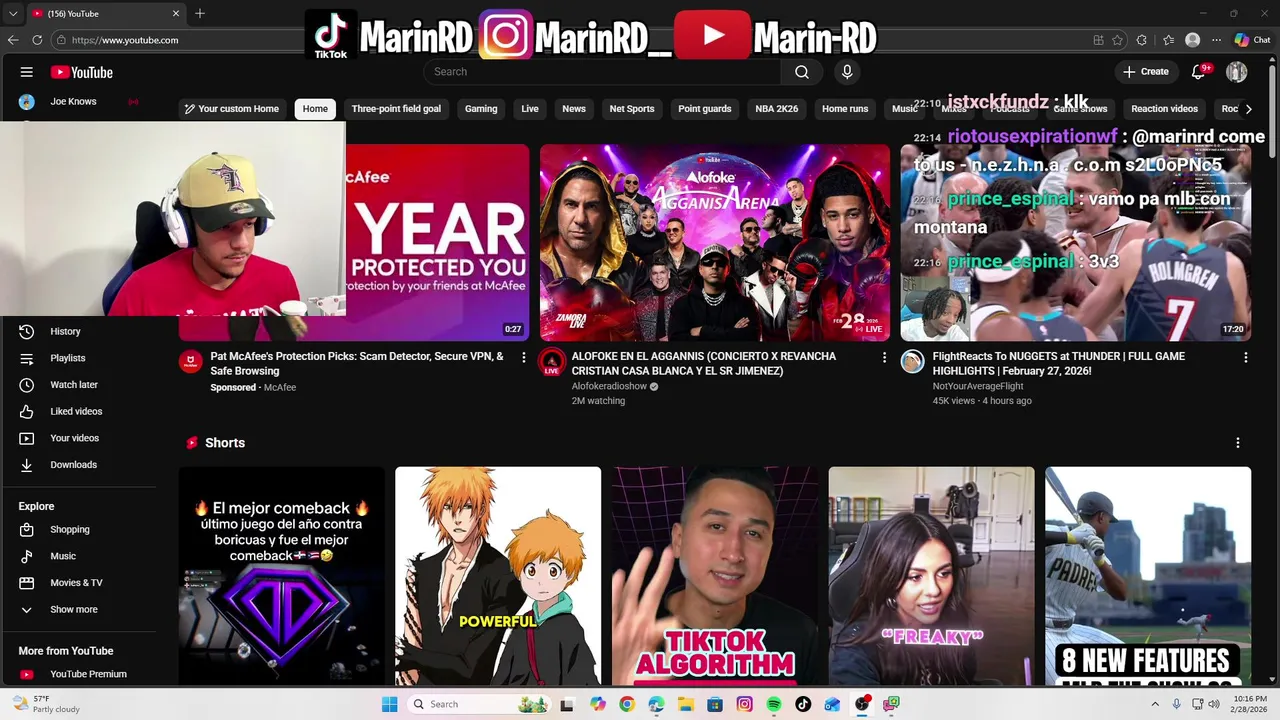Open the YouTube hamburger guide menu
The height and width of the screenshot is (720, 1280).
pos(27,72)
